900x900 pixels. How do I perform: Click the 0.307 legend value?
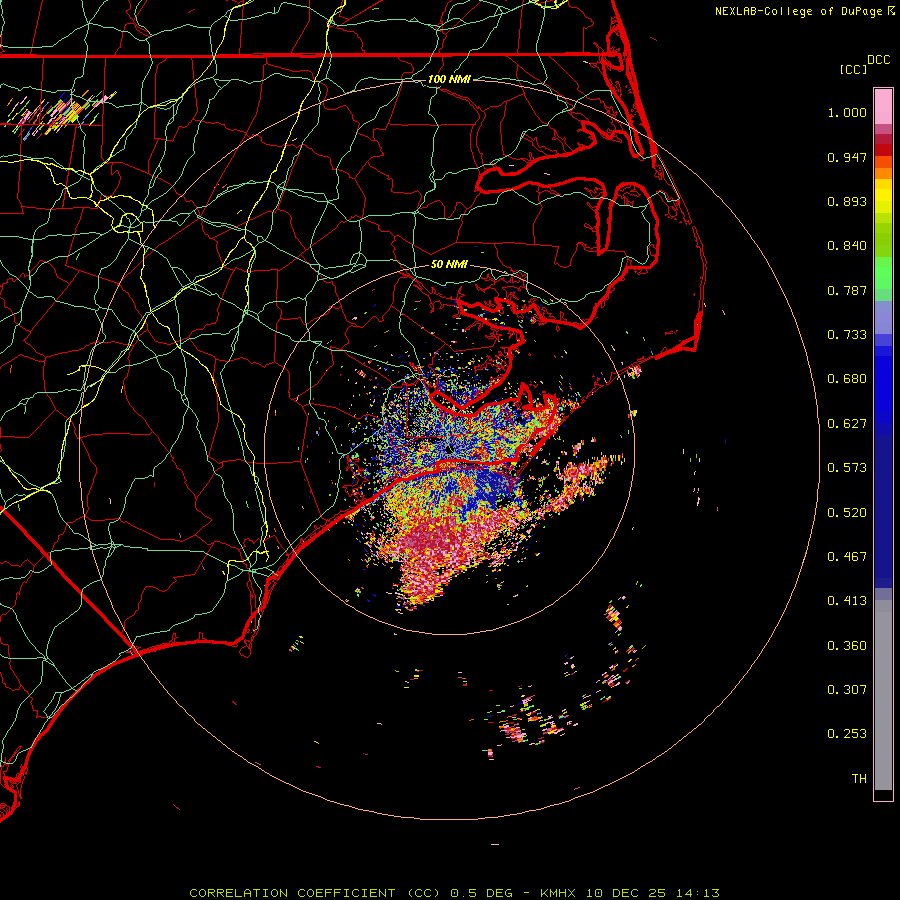[x=847, y=690]
